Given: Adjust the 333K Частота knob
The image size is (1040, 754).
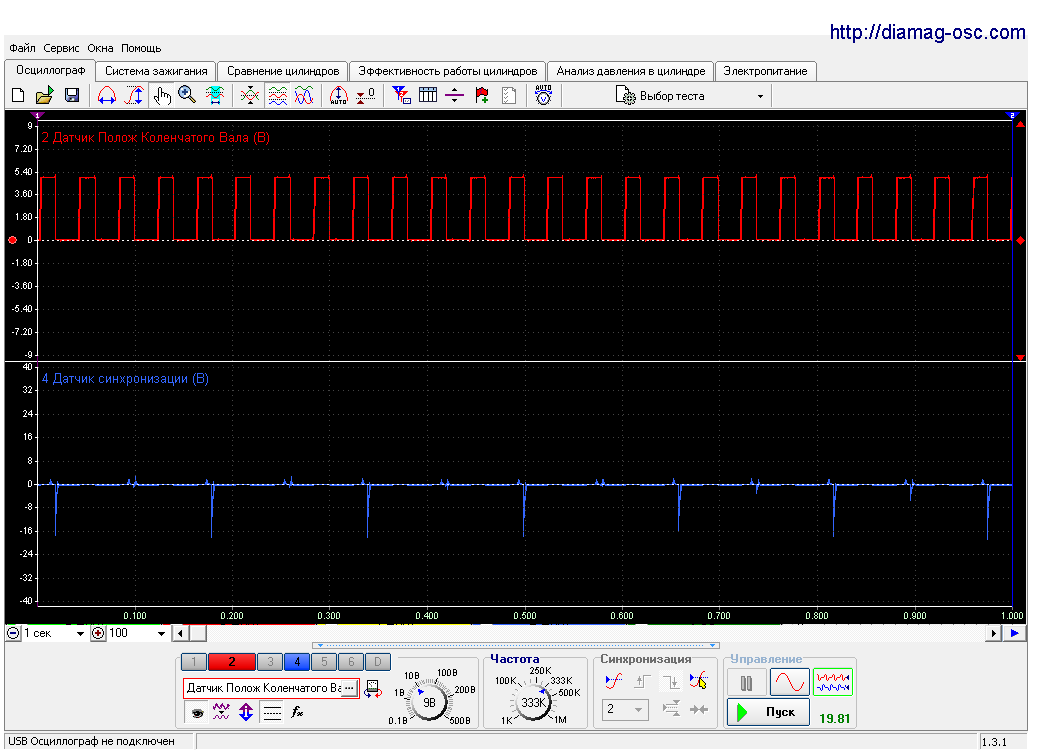Looking at the screenshot, I should (x=533, y=703).
